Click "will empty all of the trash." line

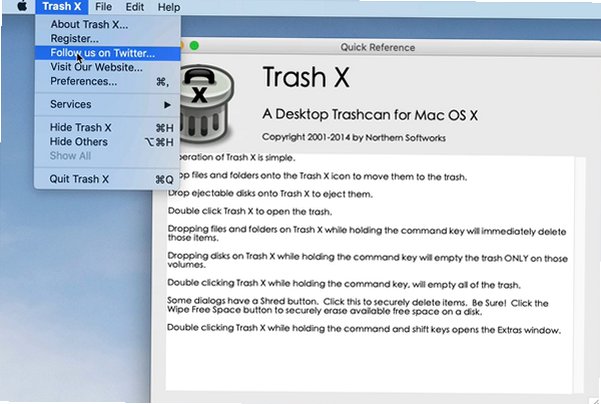[344, 284]
